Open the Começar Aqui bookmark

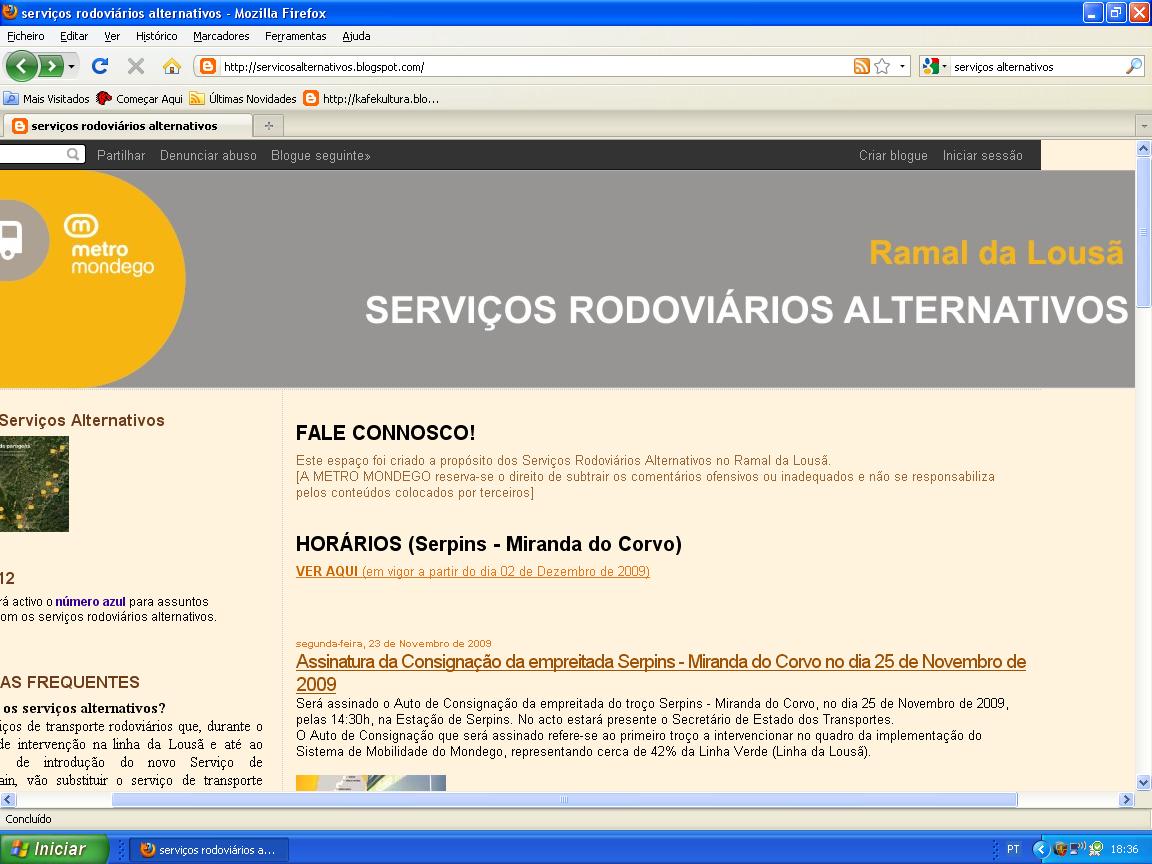click(x=140, y=98)
